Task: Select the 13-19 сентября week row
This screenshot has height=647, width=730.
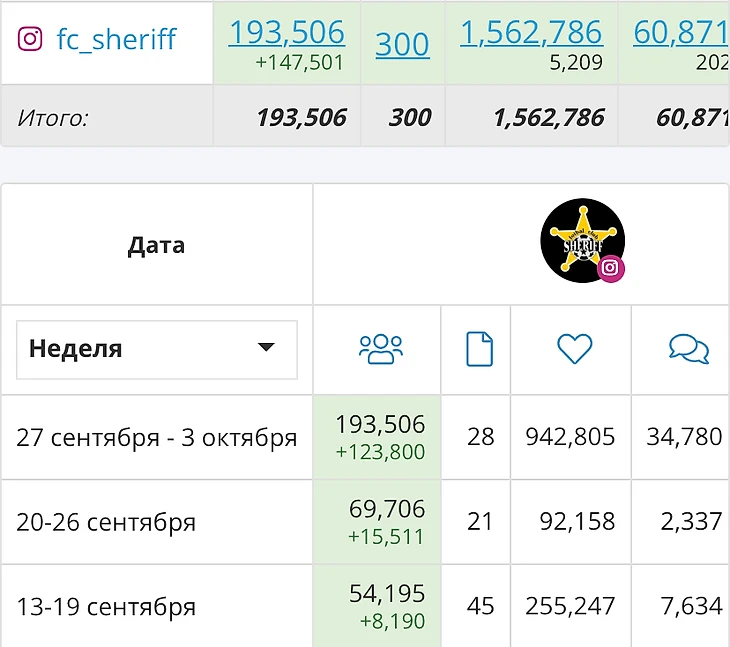Action: [106, 607]
